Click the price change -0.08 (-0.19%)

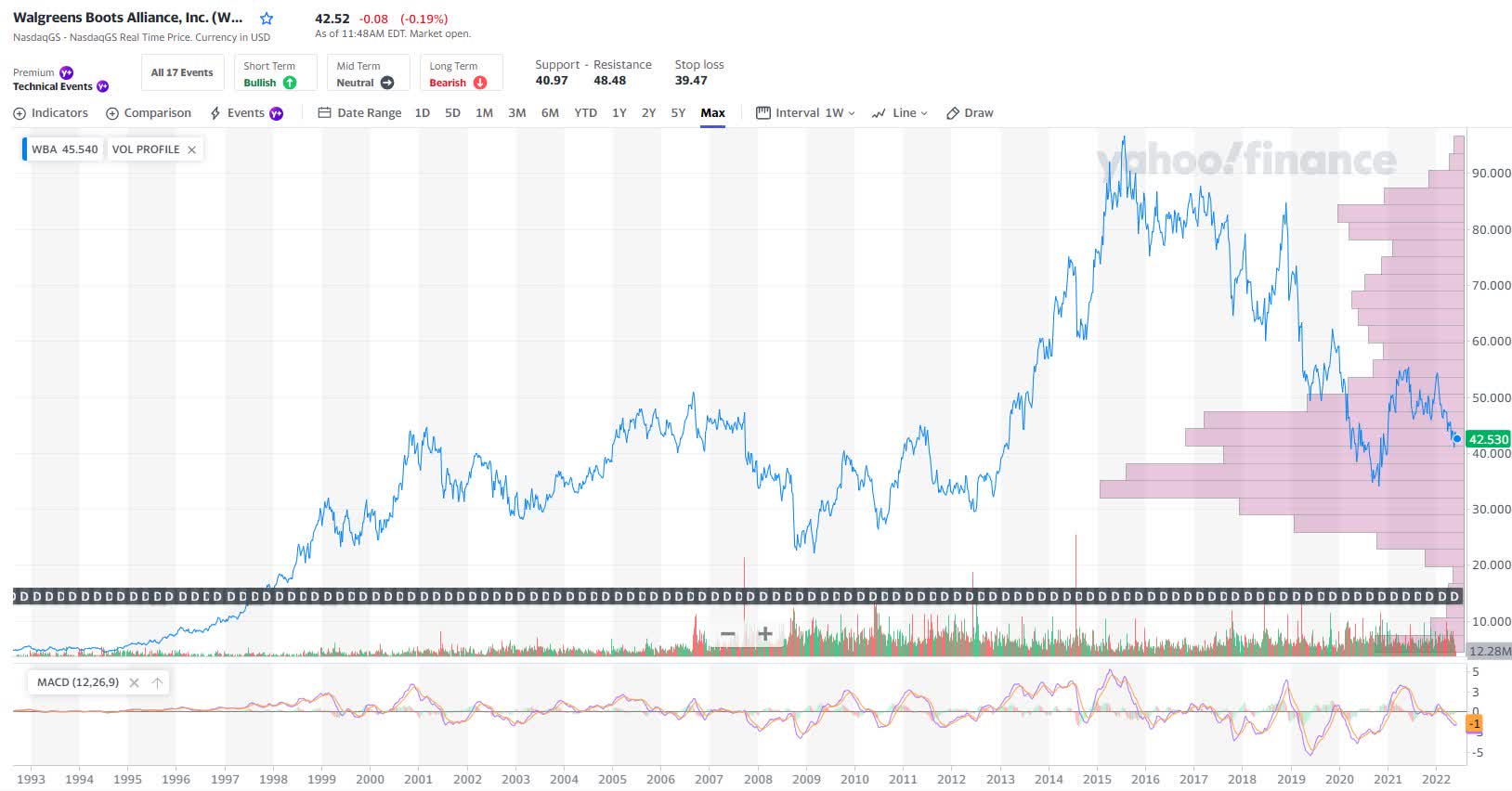coord(403,19)
